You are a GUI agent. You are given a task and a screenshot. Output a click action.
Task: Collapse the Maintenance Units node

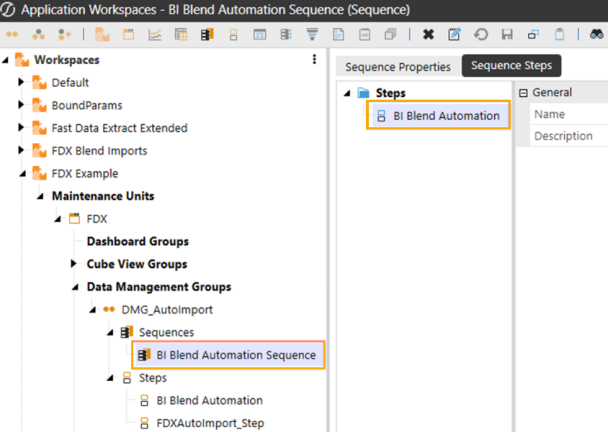[40, 197]
